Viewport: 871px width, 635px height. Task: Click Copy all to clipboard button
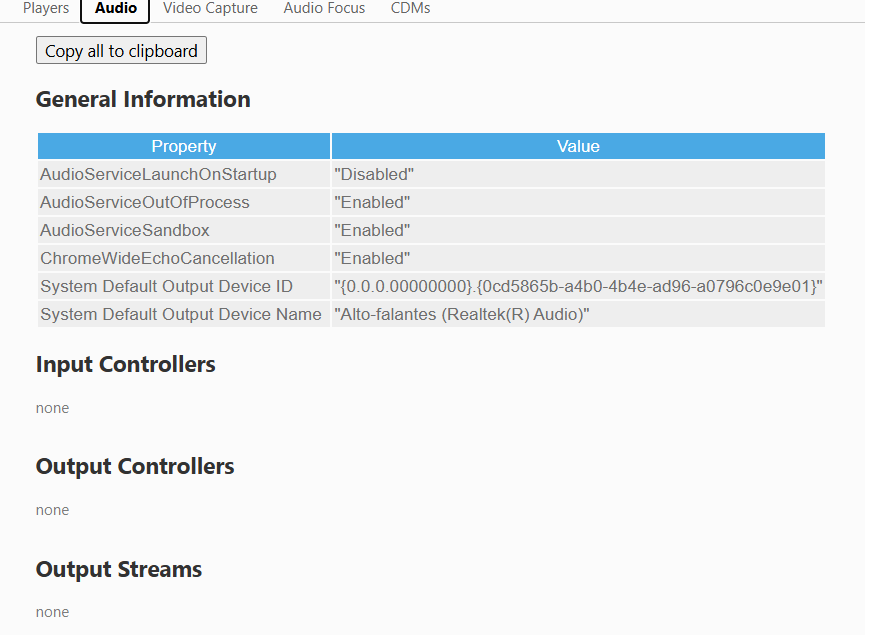(x=121, y=51)
